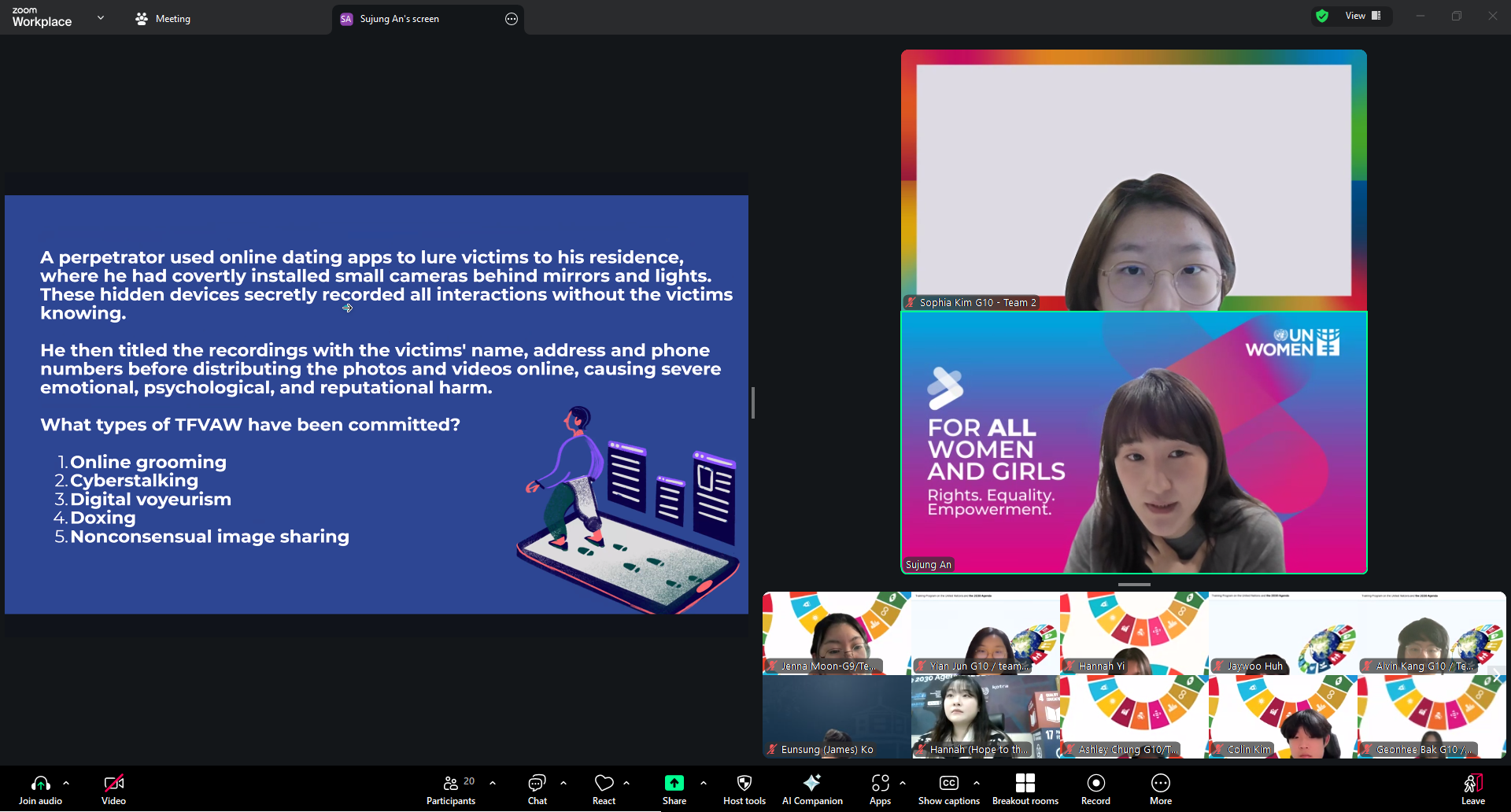Click Sophia Kim G10 - Team 2 name label
This screenshot has height=812, width=1511.
click(971, 303)
